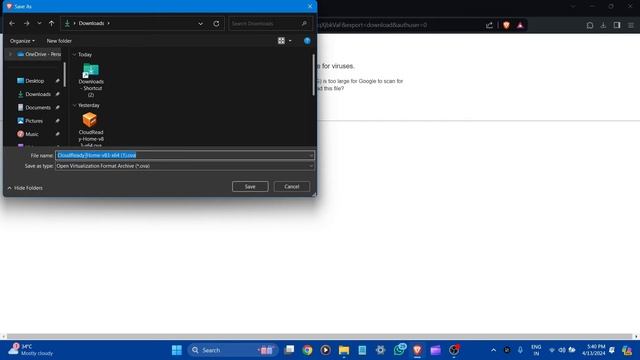Switch to Brave browser taskbar icon
The height and width of the screenshot is (360, 640).
coord(417,350)
